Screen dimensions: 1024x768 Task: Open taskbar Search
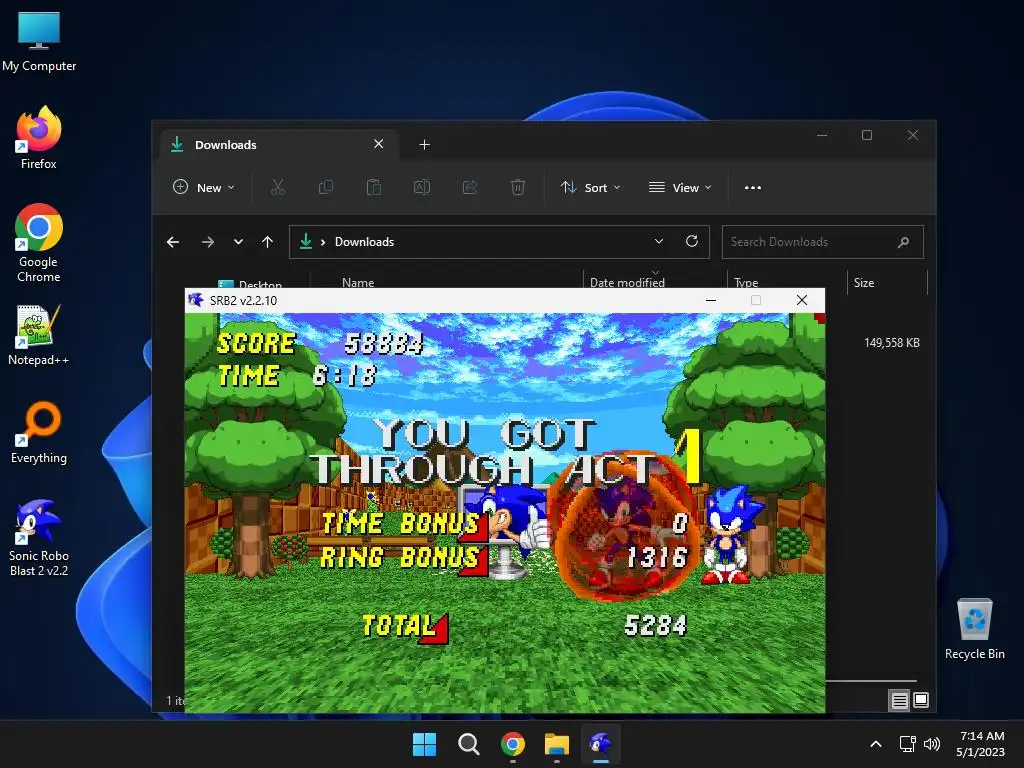pyautogui.click(x=468, y=744)
